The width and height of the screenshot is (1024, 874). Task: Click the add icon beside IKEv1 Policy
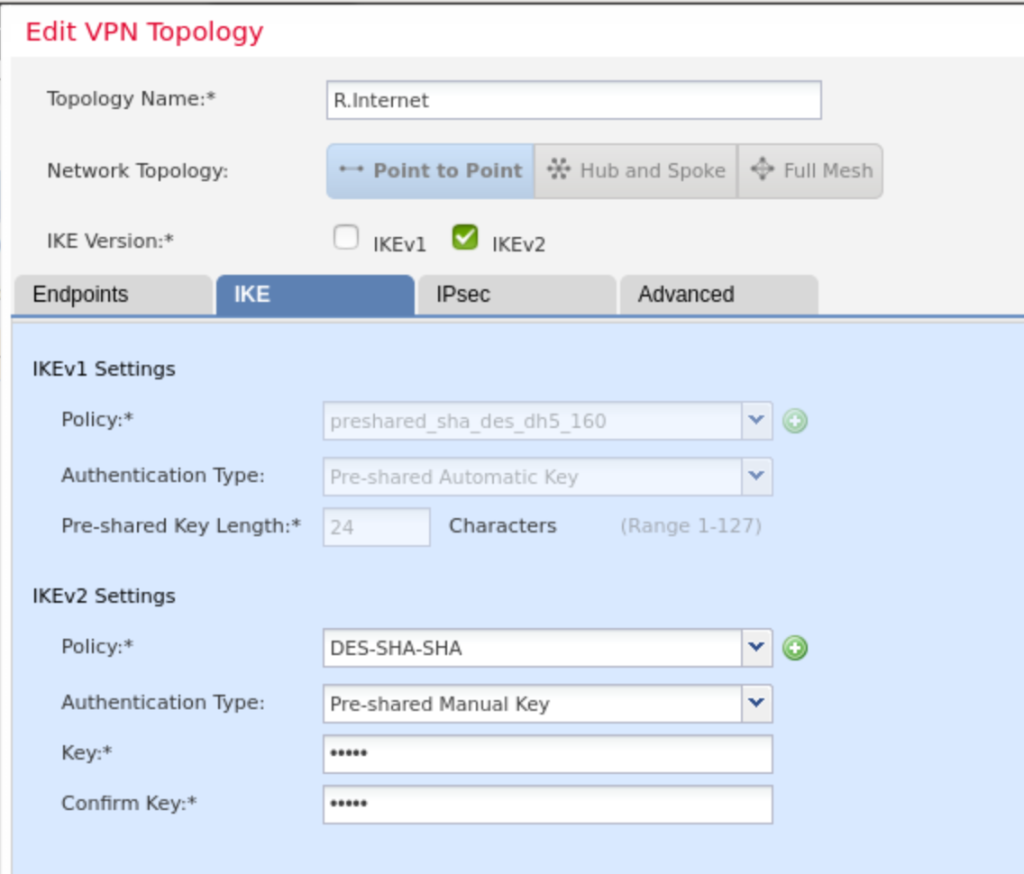(x=795, y=422)
